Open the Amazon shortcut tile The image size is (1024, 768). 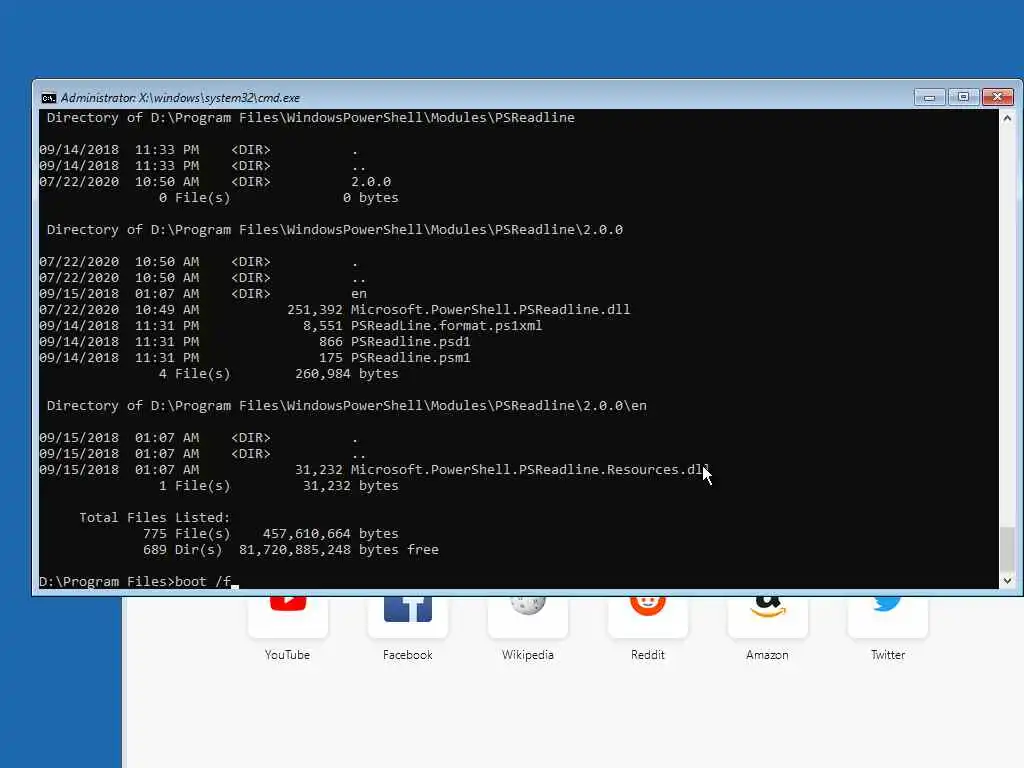click(767, 616)
